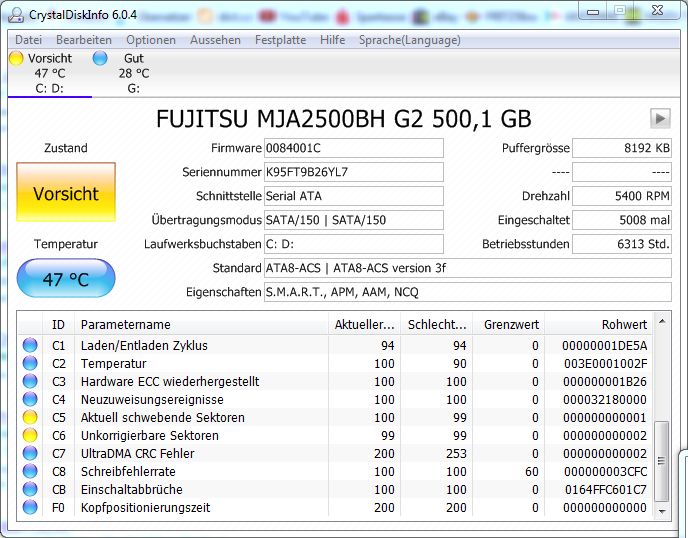Select the Gut 28 °C disk G:
This screenshot has height=538, width=688.
coord(133,73)
